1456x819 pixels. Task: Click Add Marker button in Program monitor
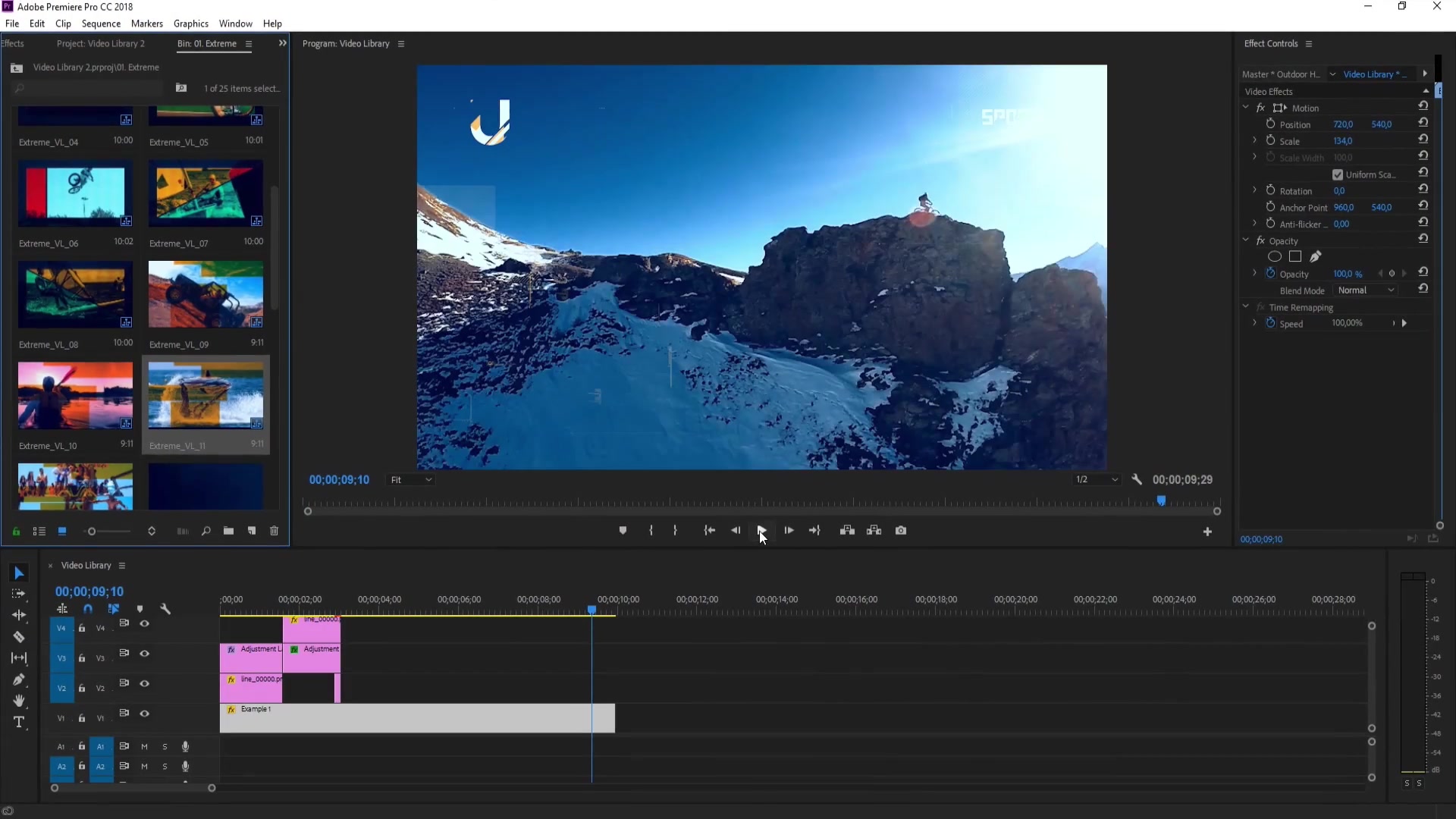click(x=623, y=531)
